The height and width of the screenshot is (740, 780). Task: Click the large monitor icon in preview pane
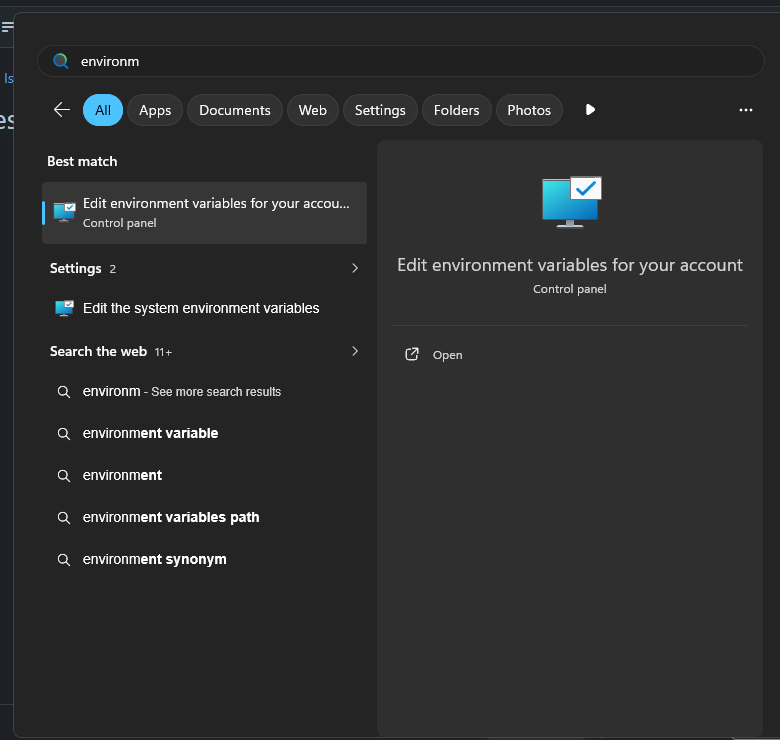(572, 201)
